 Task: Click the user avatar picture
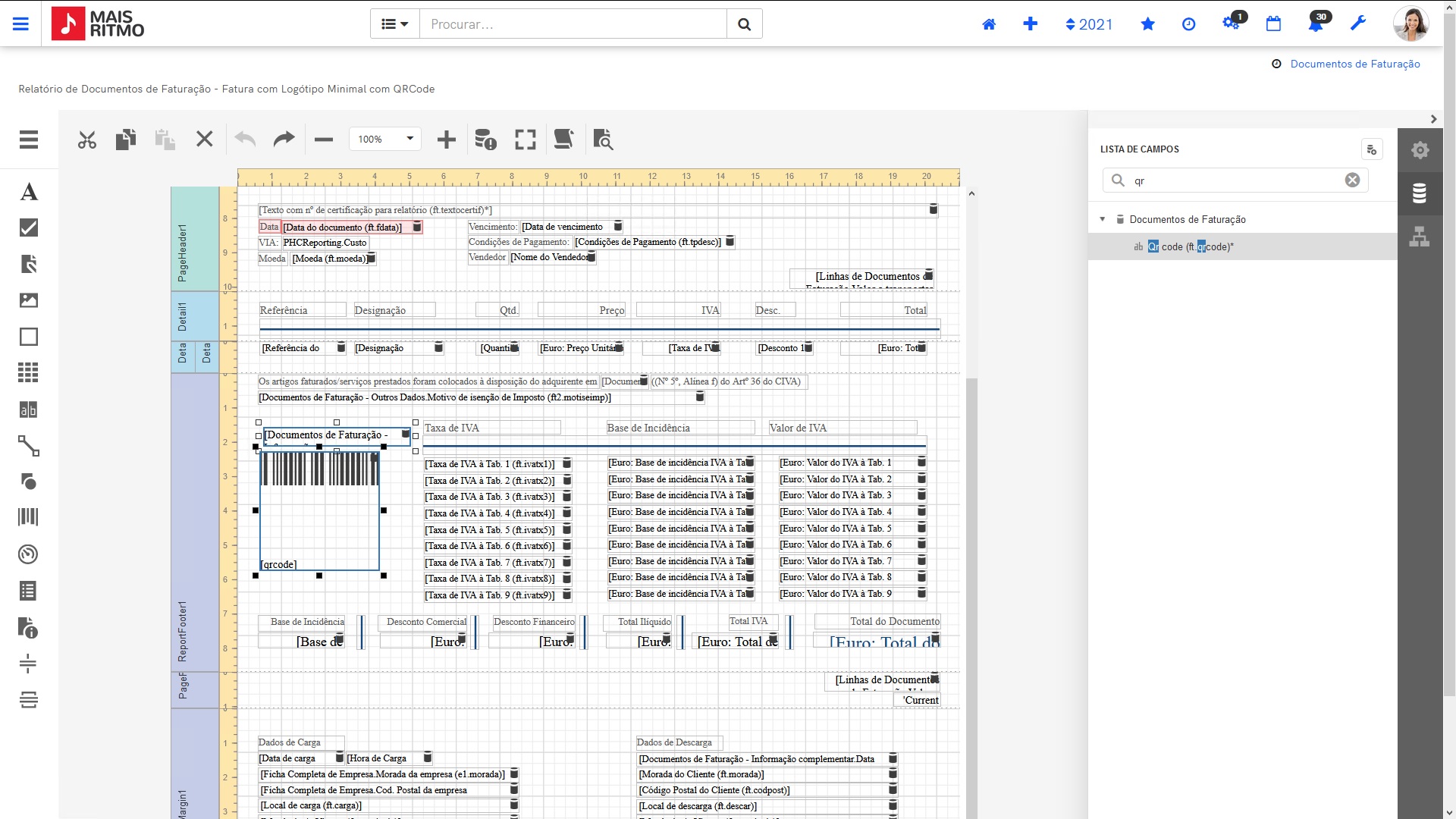click(1410, 24)
